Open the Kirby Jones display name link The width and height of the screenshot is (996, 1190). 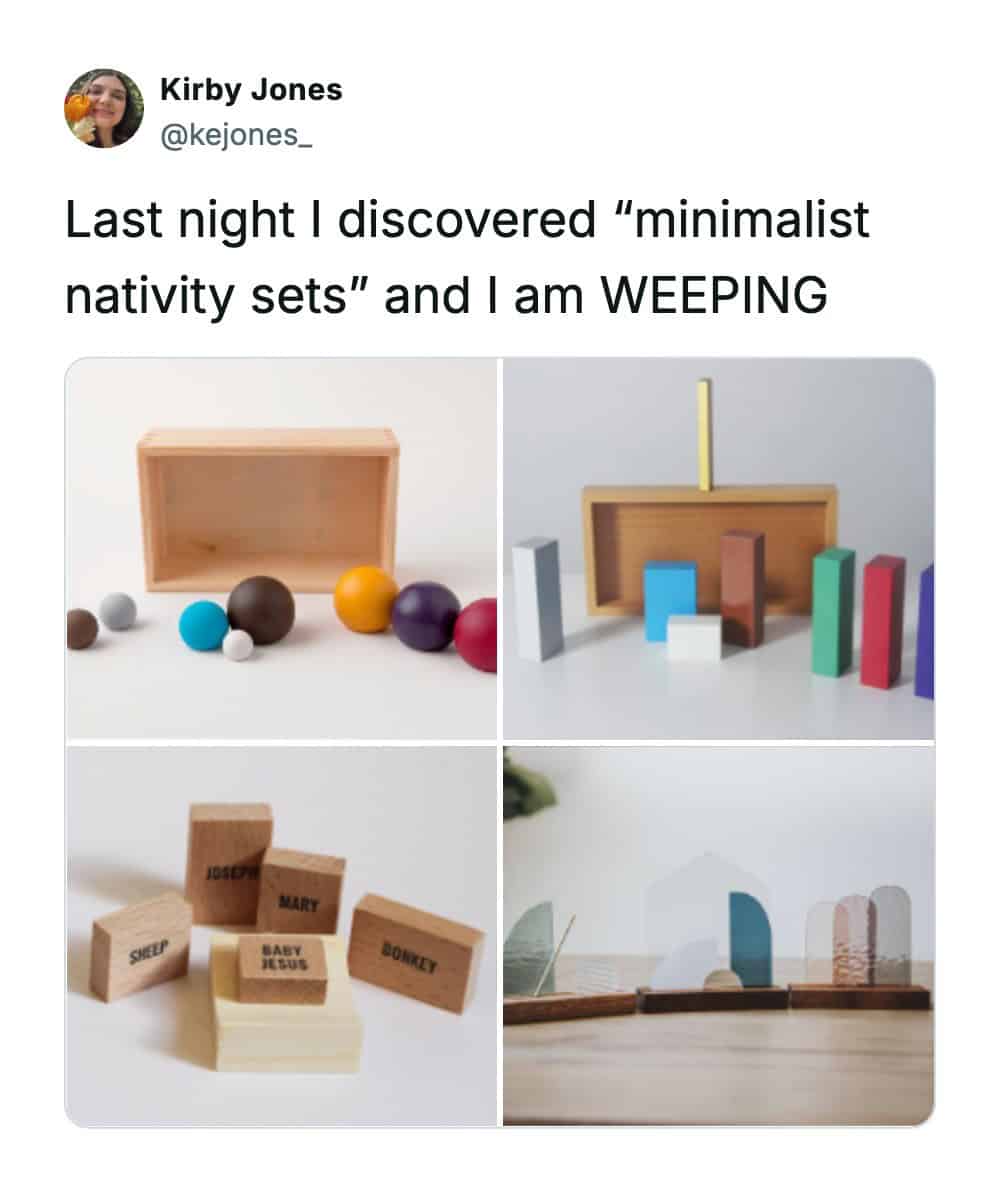(251, 90)
